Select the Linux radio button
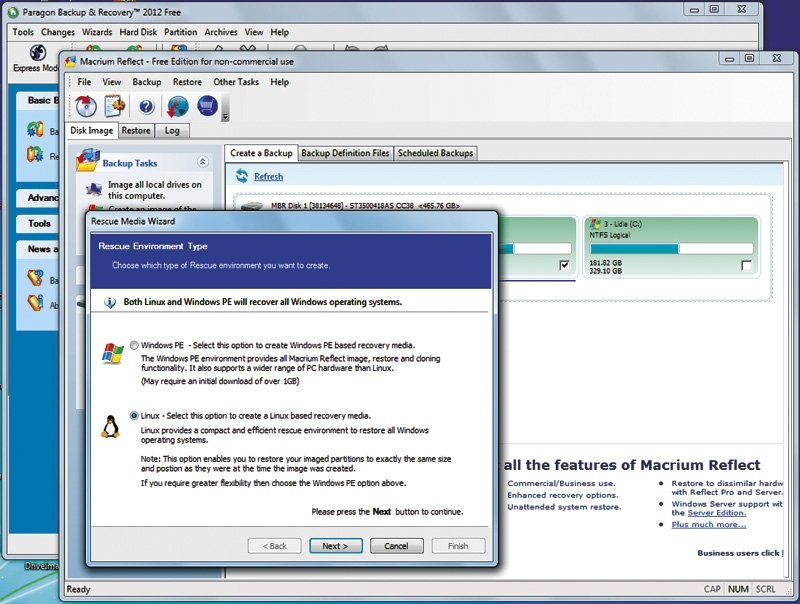800x604 pixels. (134, 416)
